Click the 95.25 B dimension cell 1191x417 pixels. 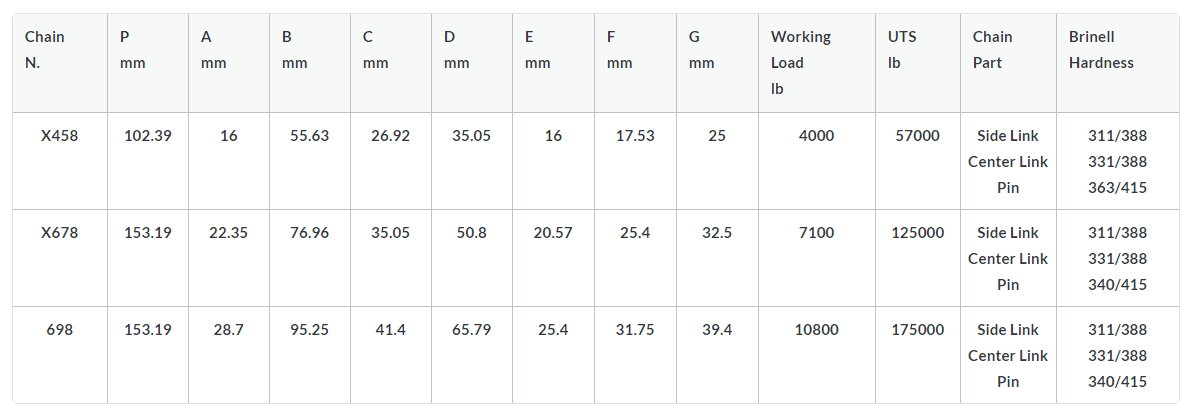310,330
